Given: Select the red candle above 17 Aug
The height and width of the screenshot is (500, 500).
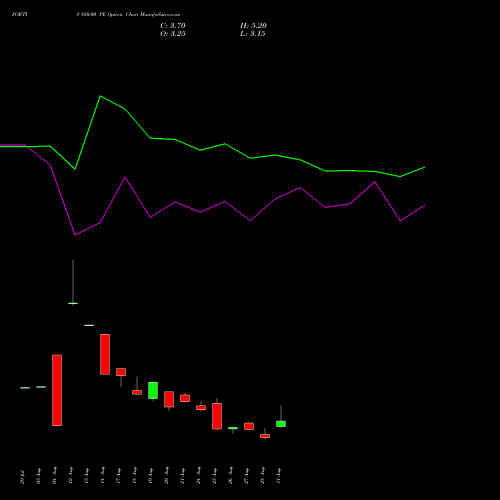Looking at the screenshot, I should (121, 372).
